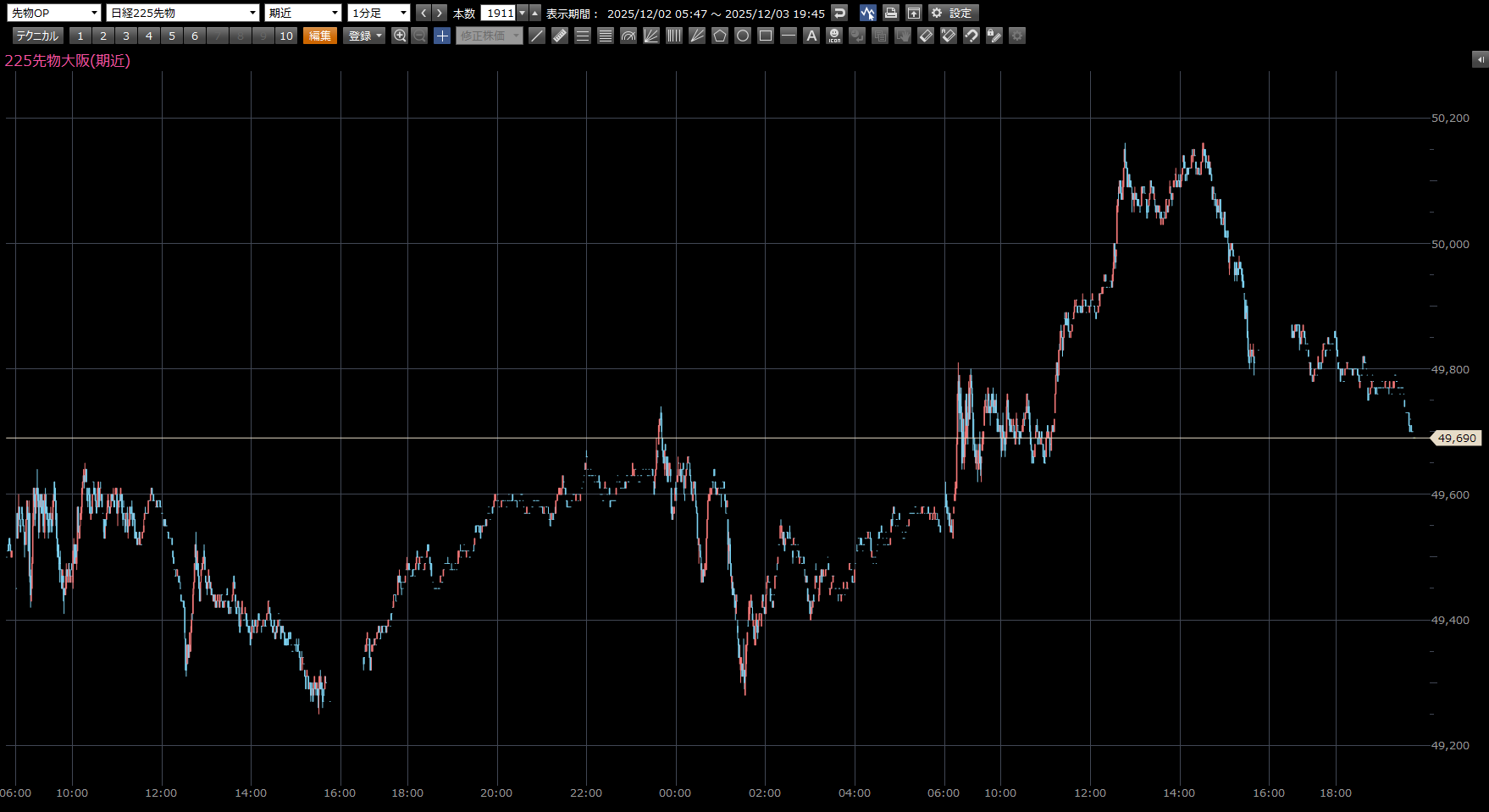This screenshot has width=1489, height=812.
Task: Print the chart with printer icon
Action: point(890,13)
